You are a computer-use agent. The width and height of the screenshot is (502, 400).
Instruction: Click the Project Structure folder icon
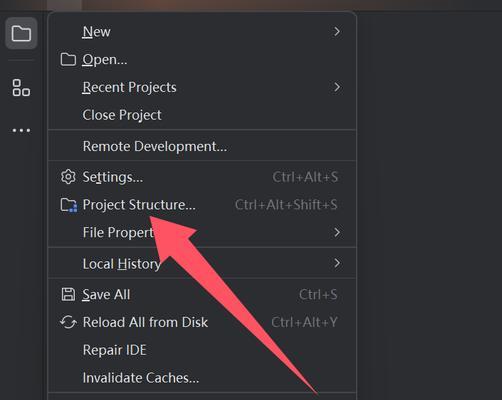[69, 205]
